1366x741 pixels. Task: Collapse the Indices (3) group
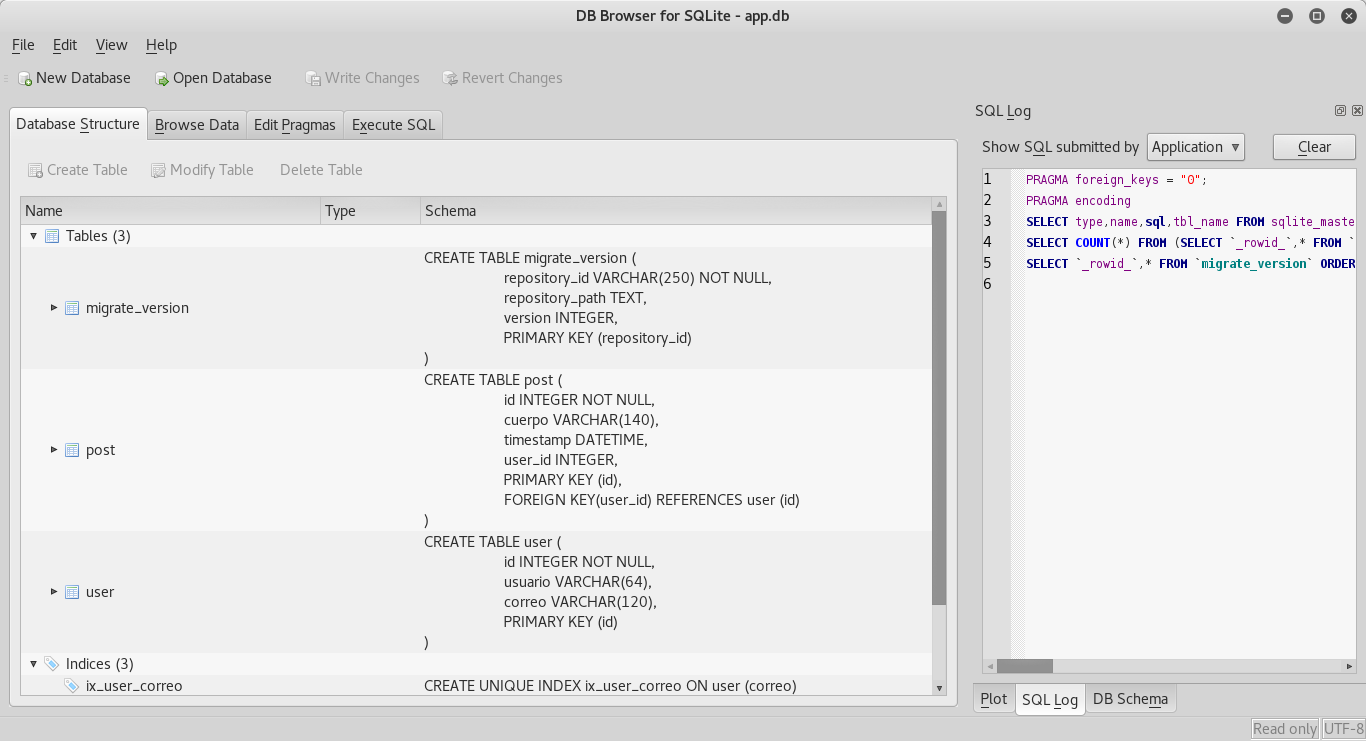click(x=33, y=664)
